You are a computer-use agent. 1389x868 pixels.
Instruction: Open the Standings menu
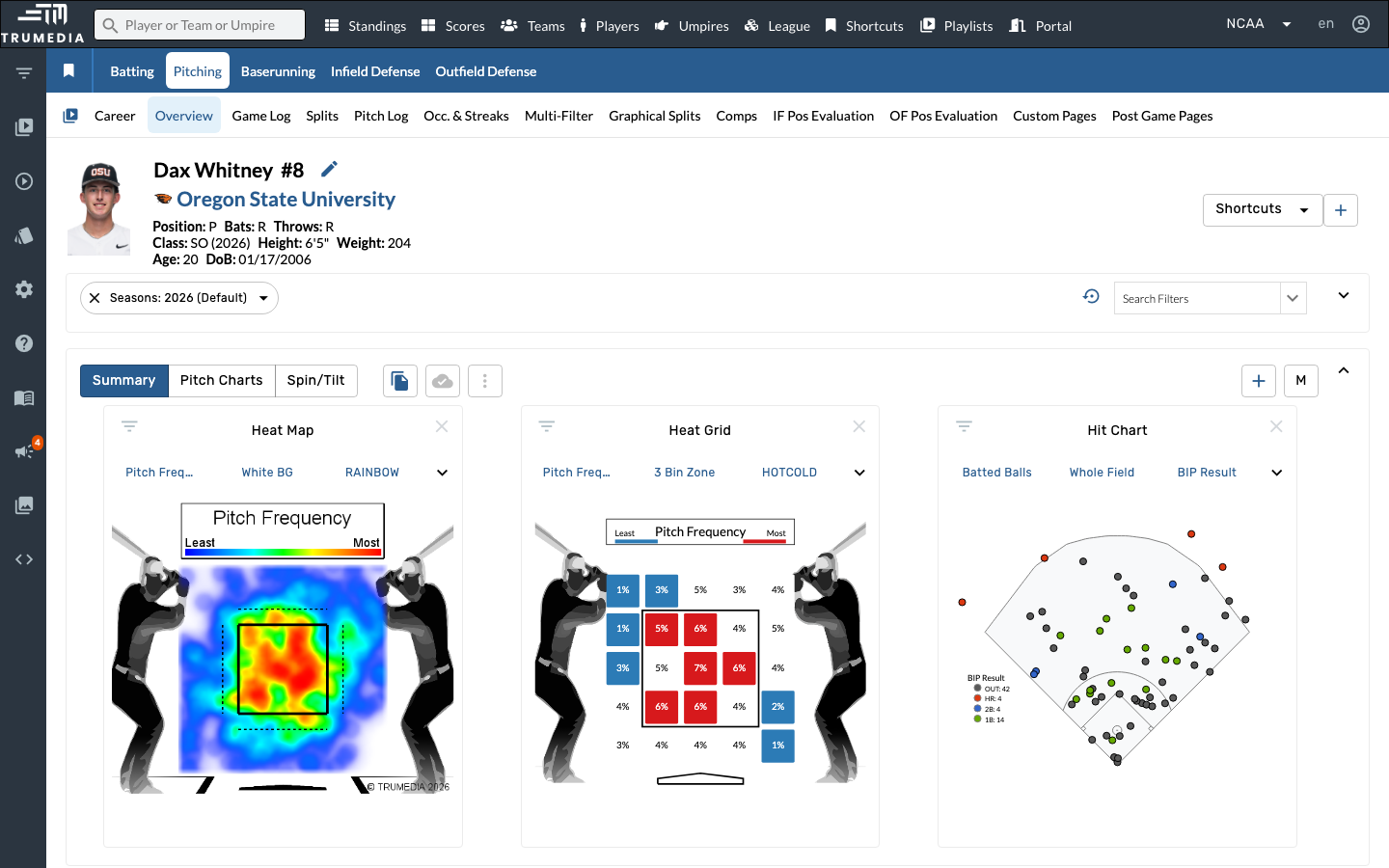pos(365,26)
